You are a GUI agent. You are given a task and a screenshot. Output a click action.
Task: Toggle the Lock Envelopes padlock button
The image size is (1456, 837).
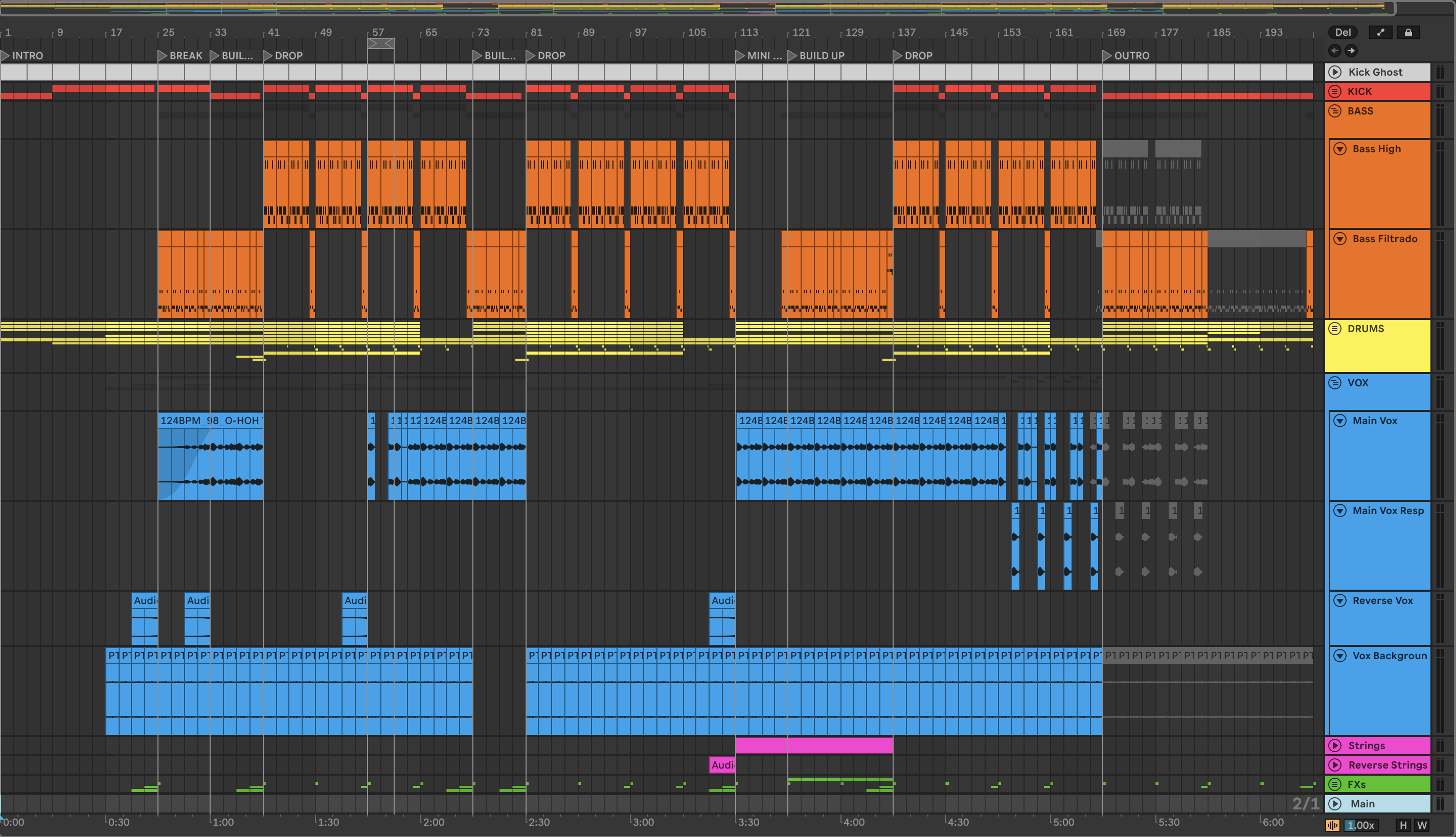coord(1408,32)
